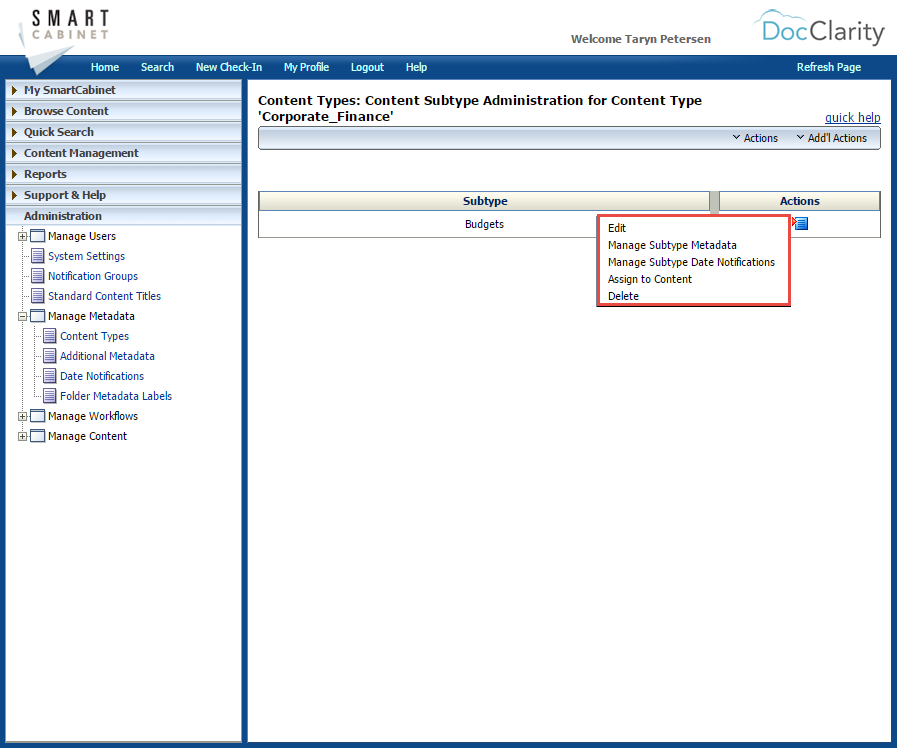The height and width of the screenshot is (748, 897).
Task: Select Edit from the context menu
Action: click(617, 228)
